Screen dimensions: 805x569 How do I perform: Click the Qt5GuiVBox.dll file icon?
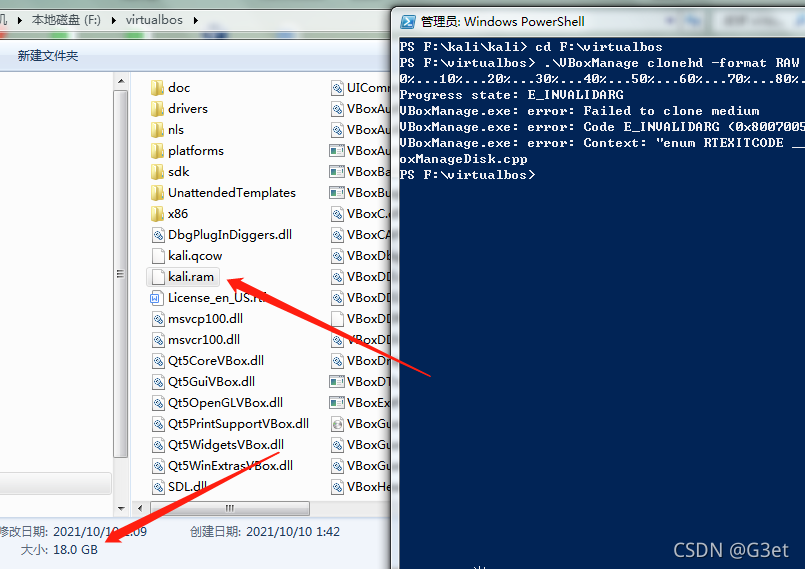[x=158, y=382]
